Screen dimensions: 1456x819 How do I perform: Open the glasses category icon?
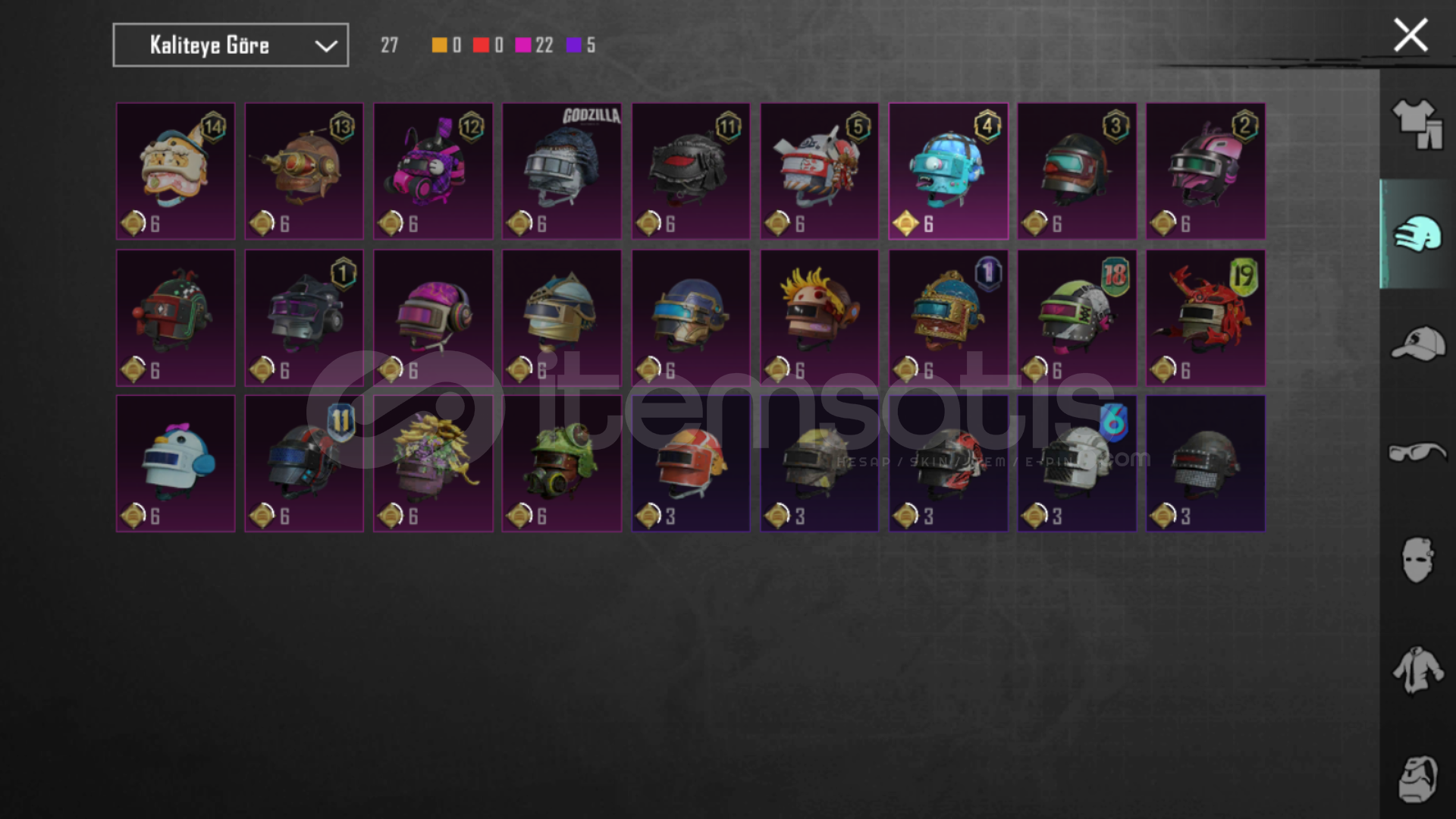click(1417, 453)
